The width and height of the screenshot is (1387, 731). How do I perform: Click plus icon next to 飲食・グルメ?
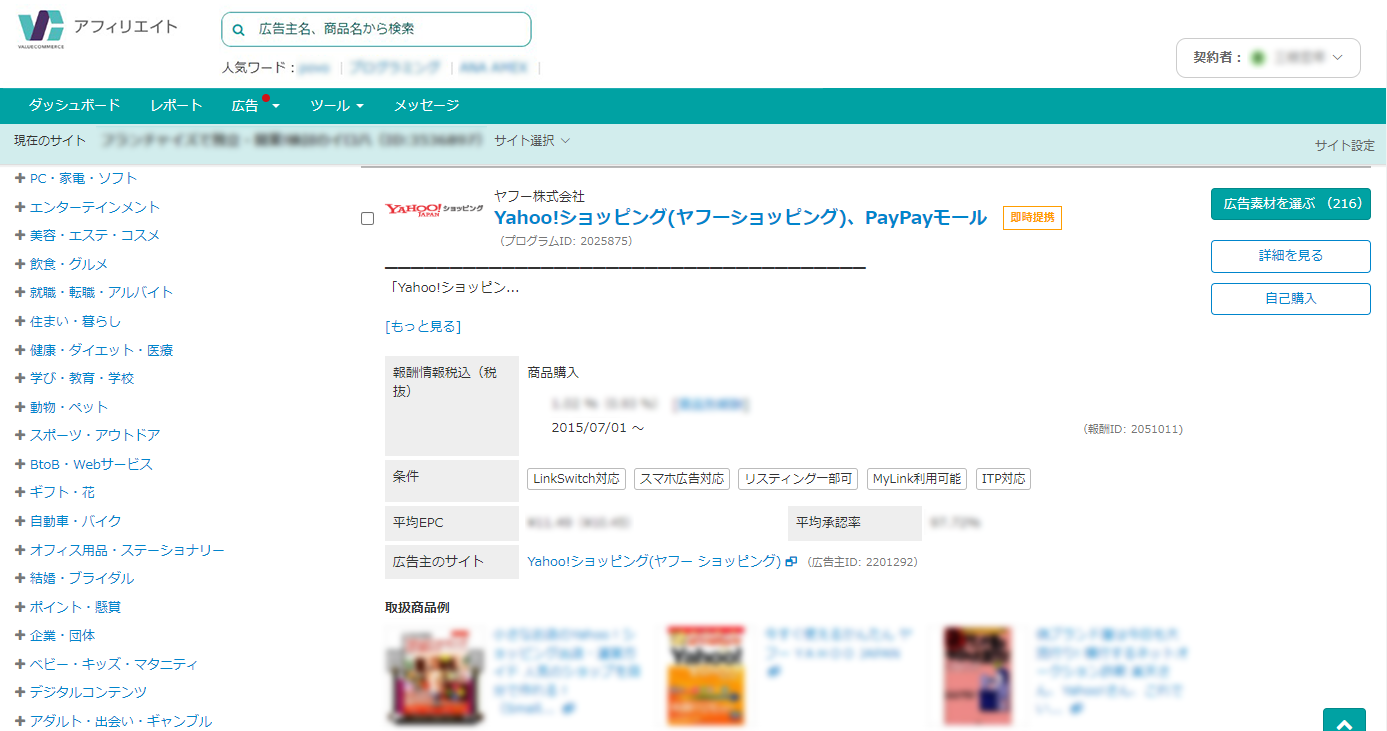coord(20,264)
